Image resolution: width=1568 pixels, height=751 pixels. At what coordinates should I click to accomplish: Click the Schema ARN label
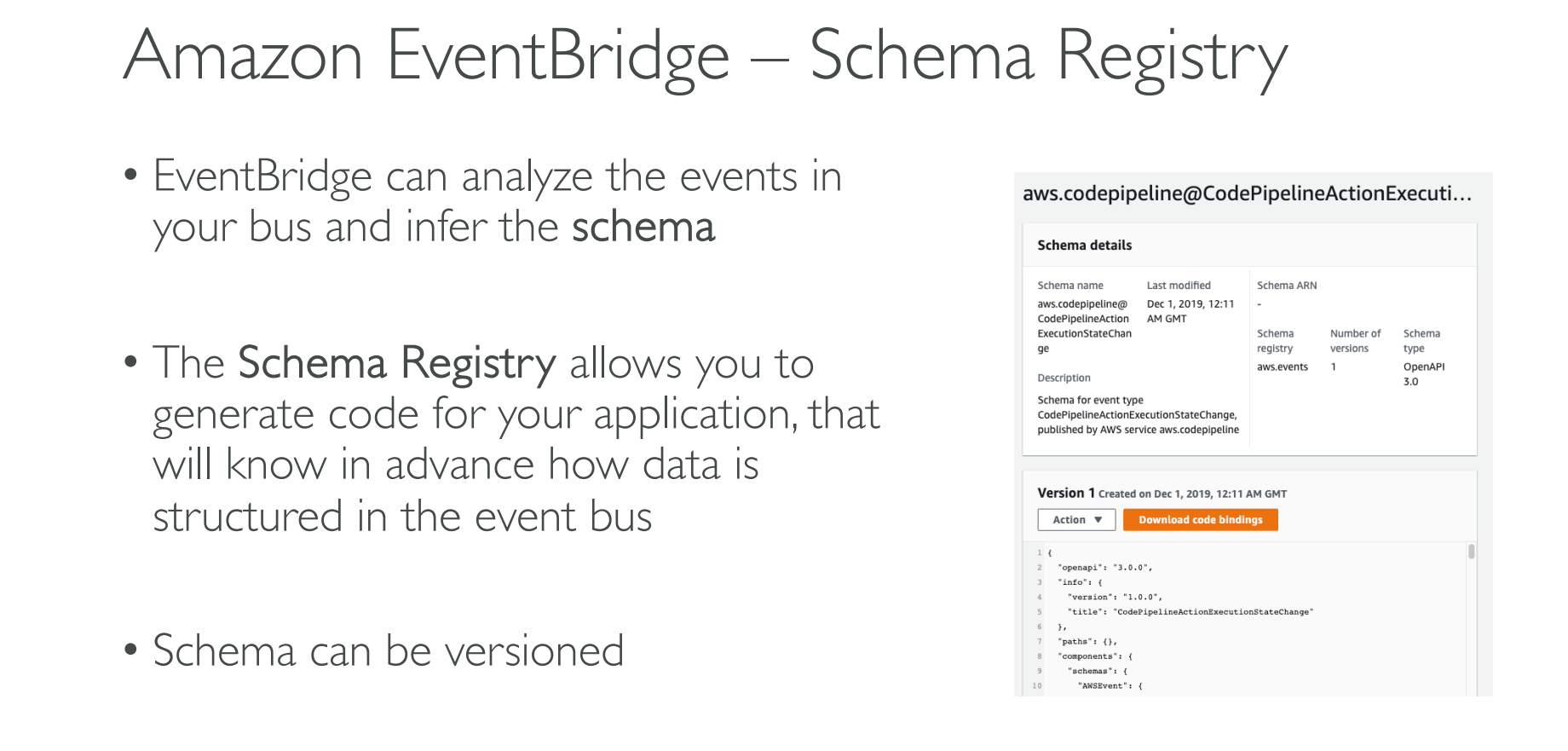coord(1287,286)
